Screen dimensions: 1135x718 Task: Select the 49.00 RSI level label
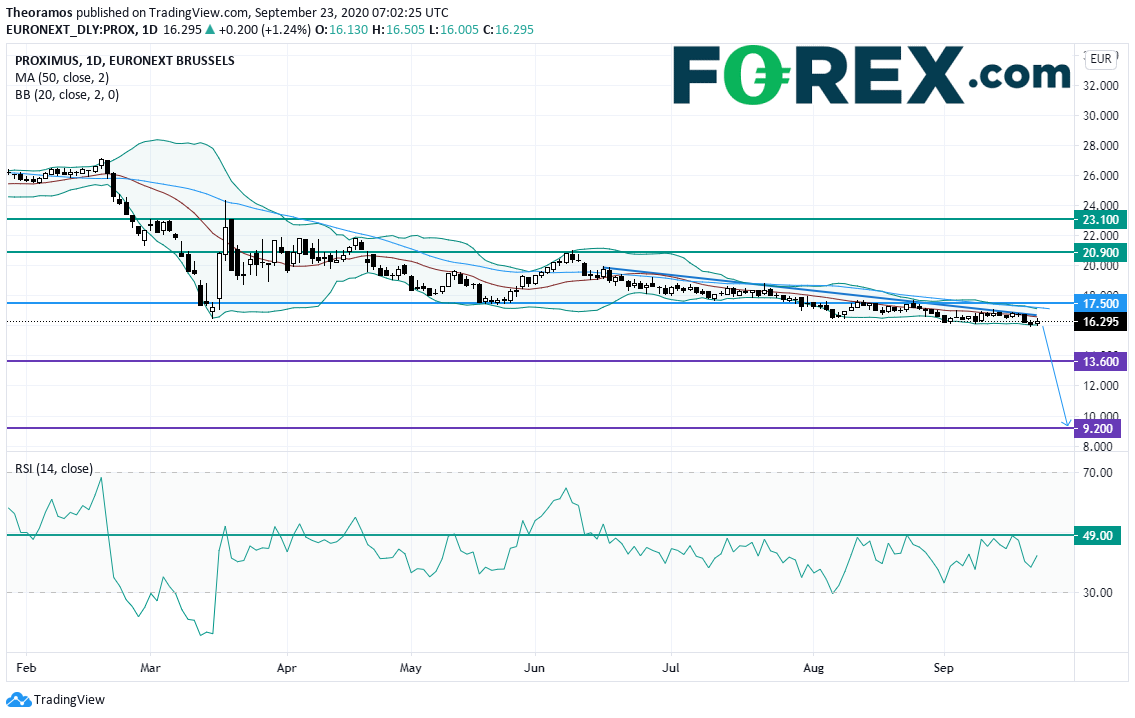click(x=1095, y=536)
